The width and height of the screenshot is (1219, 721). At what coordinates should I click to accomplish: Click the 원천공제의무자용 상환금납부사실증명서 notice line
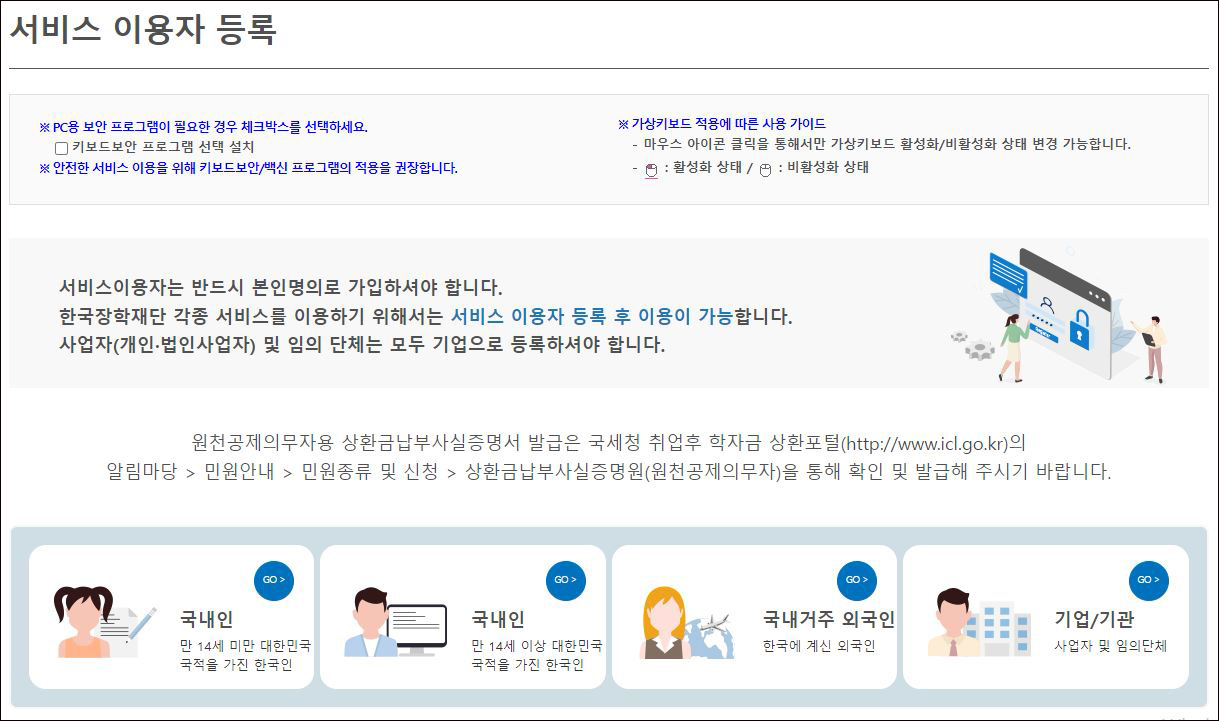click(x=609, y=442)
